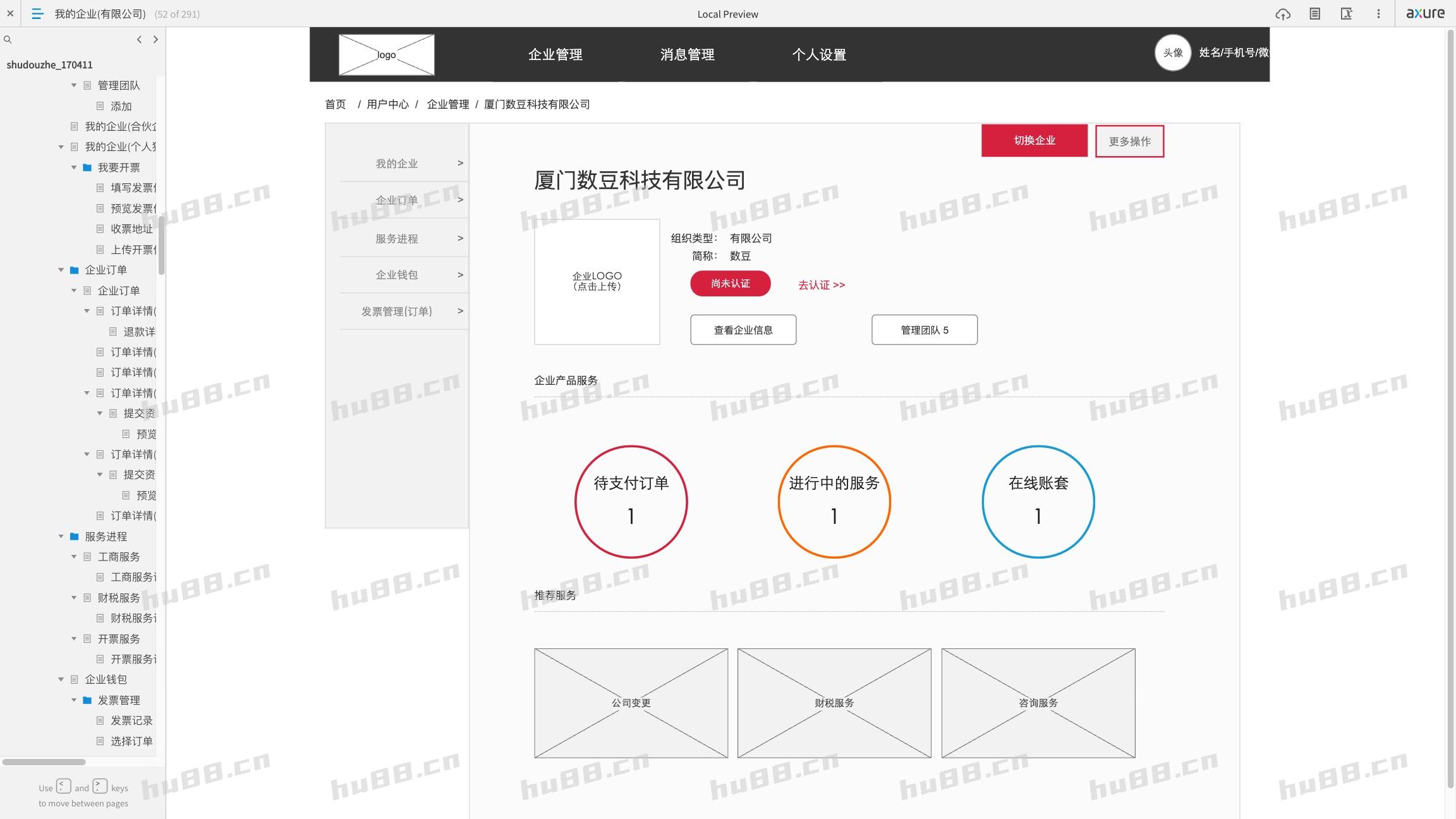Go to next page using right arrow icon
This screenshot has width=1456, height=819.
pos(155,39)
